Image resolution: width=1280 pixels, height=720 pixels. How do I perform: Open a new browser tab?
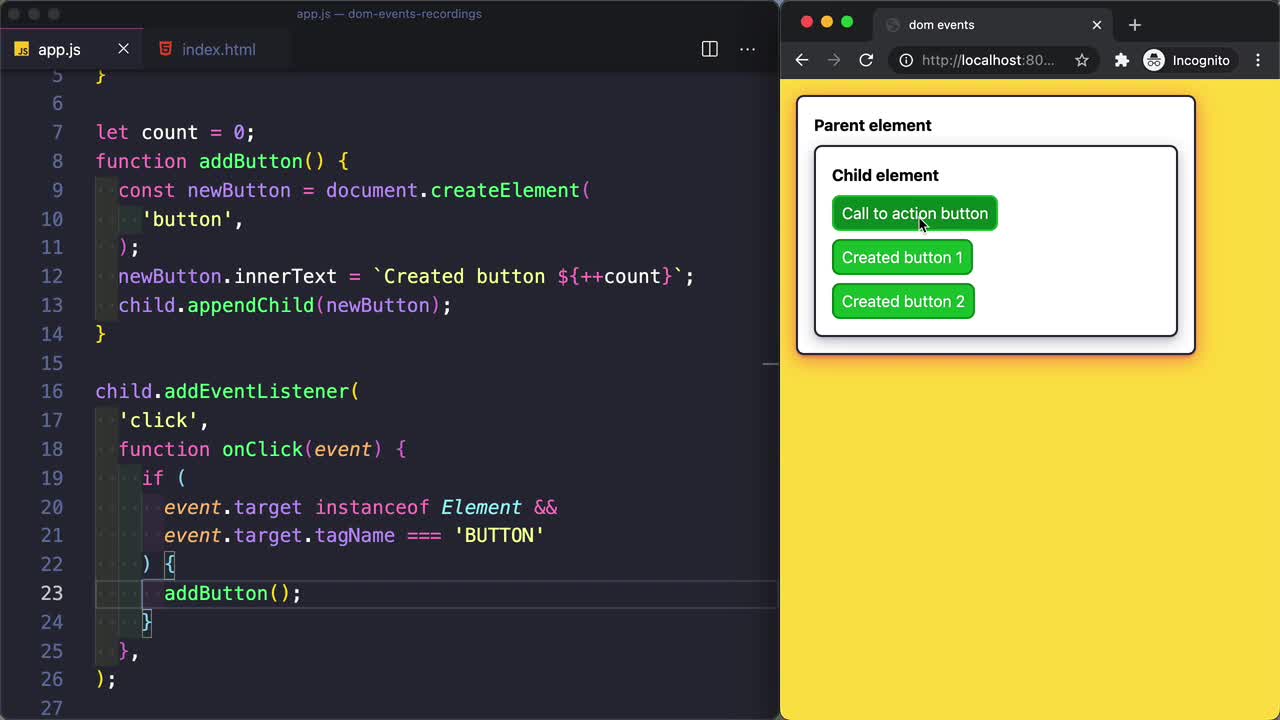(x=1134, y=25)
